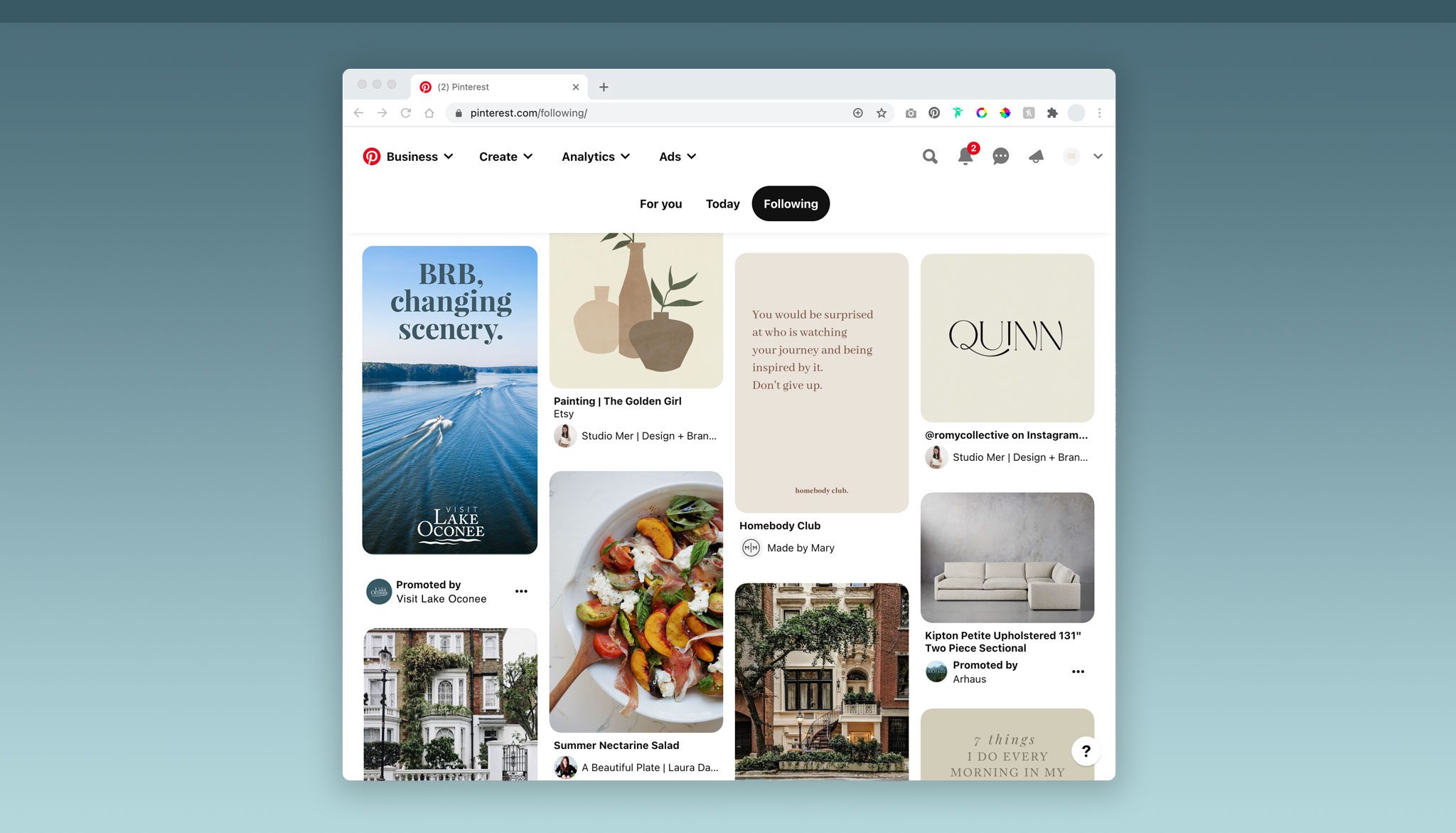Click the megaphone announcements icon

[1035, 156]
